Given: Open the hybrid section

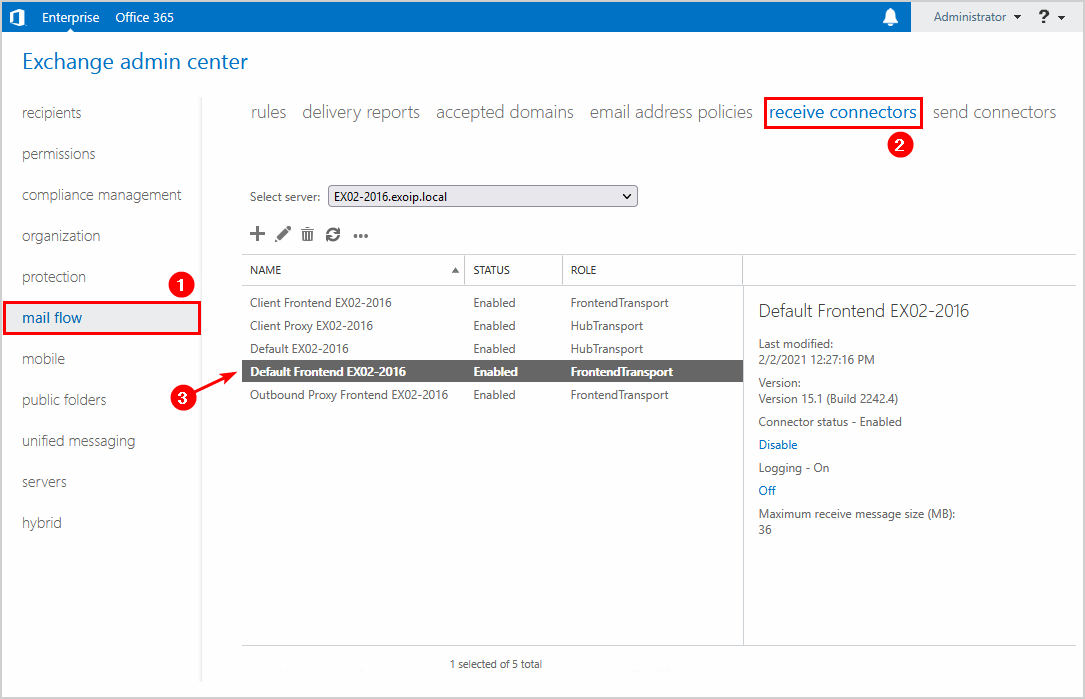Looking at the screenshot, I should (x=42, y=523).
